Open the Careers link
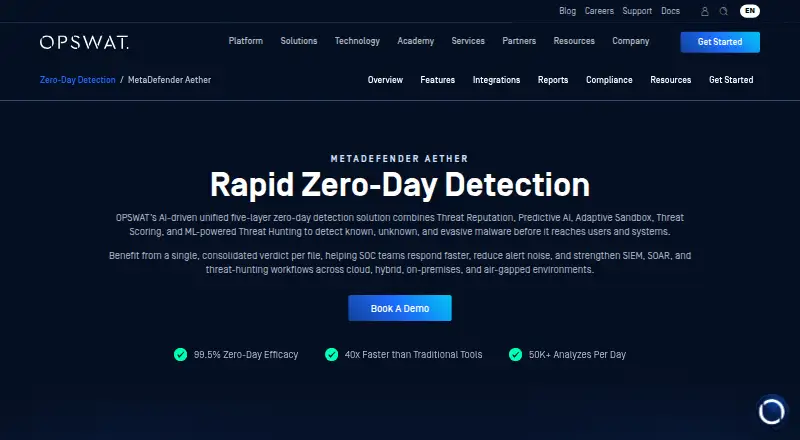Screen dimensions: 800x440 [599, 11]
